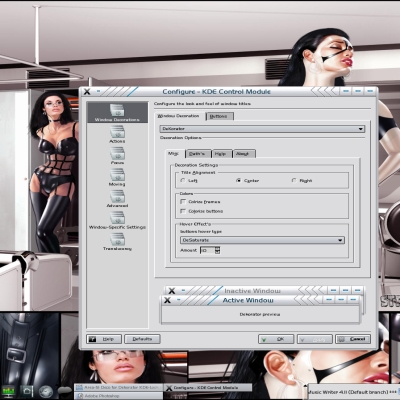Click the green monitor icon in the taskbar
This screenshot has width=400, height=400.
8,391
